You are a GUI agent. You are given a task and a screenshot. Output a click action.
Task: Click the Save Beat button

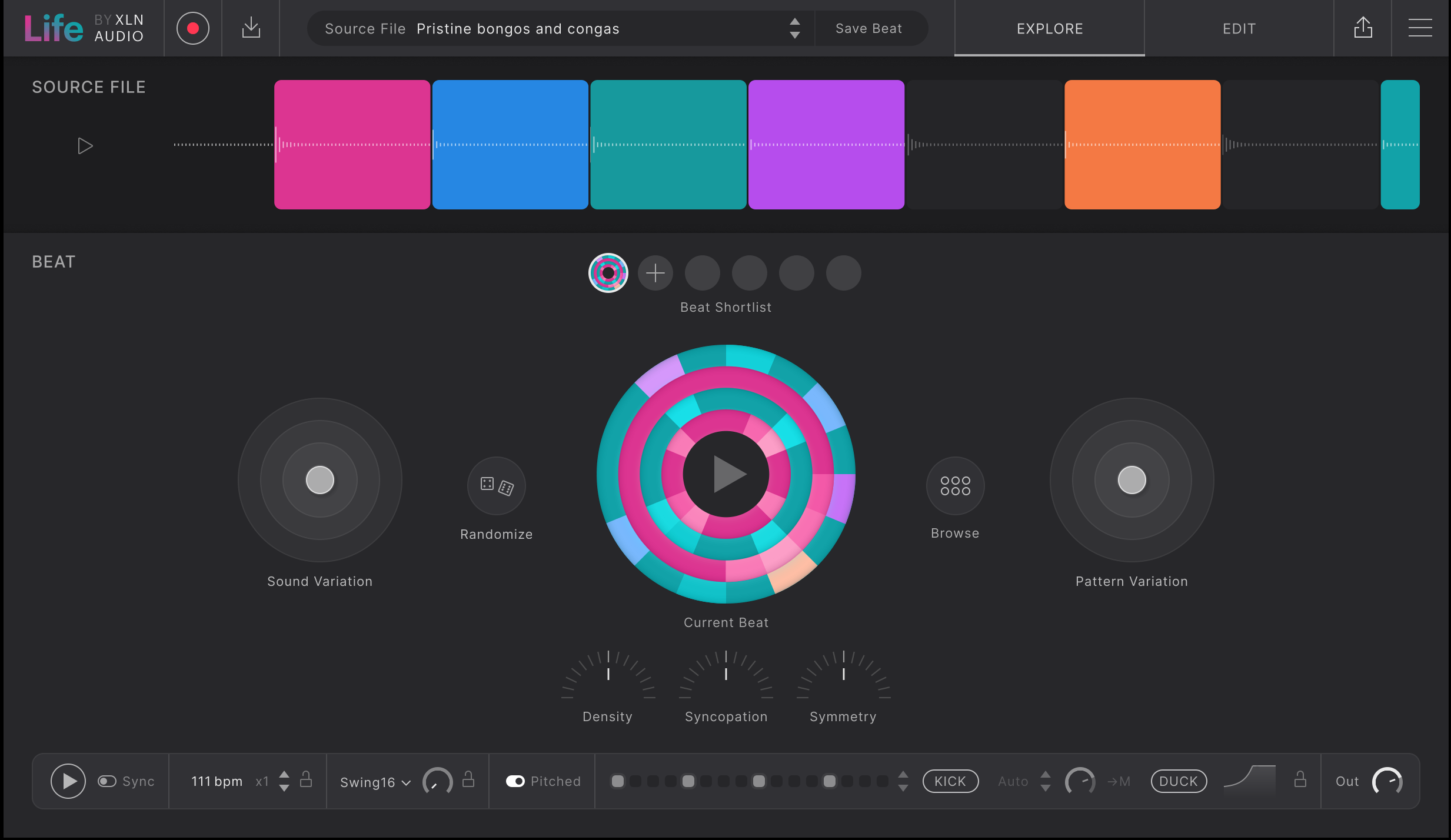869,28
